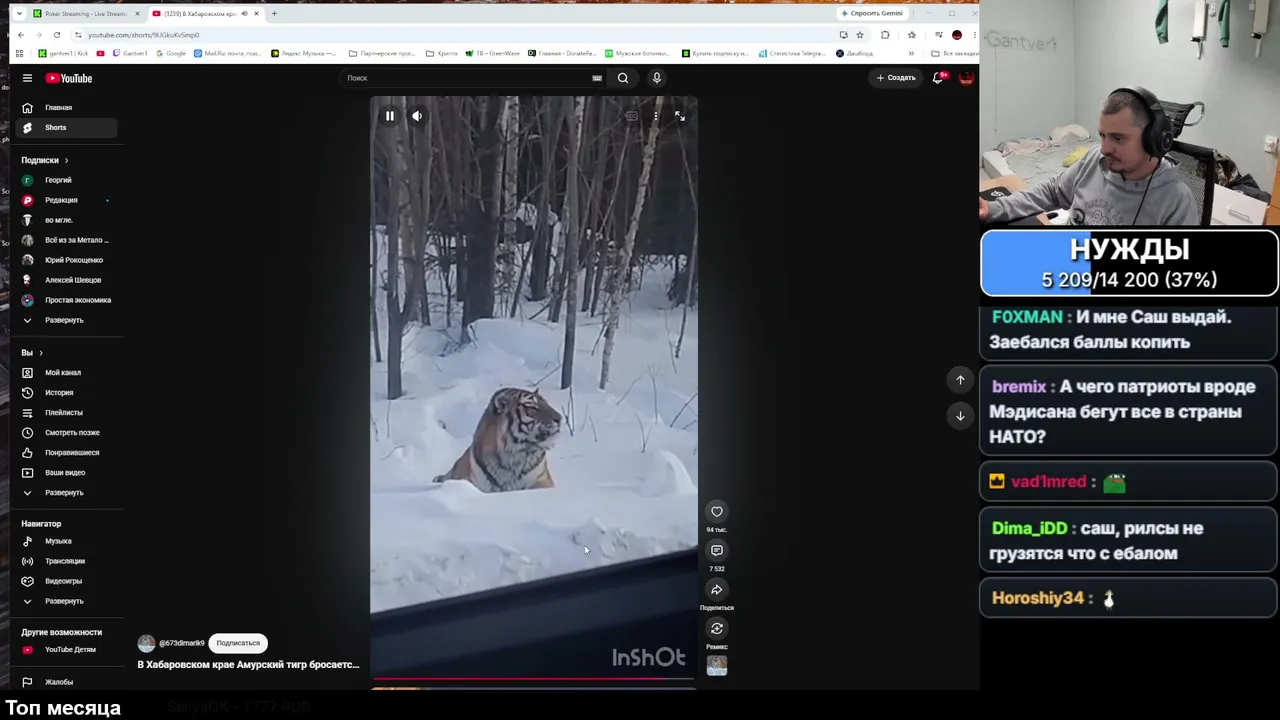
Task: Click the YouTube logo
Action: click(69, 78)
